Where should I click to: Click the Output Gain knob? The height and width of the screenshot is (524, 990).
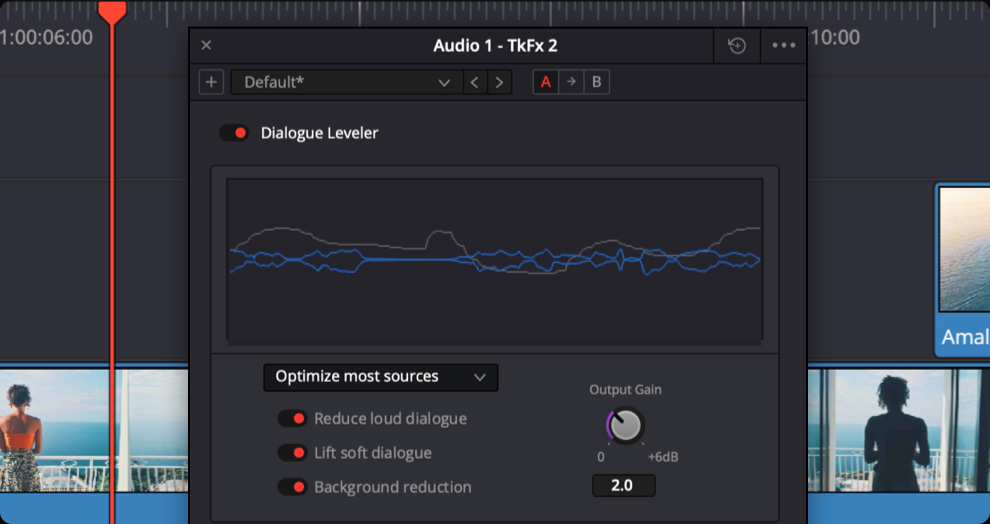(625, 426)
